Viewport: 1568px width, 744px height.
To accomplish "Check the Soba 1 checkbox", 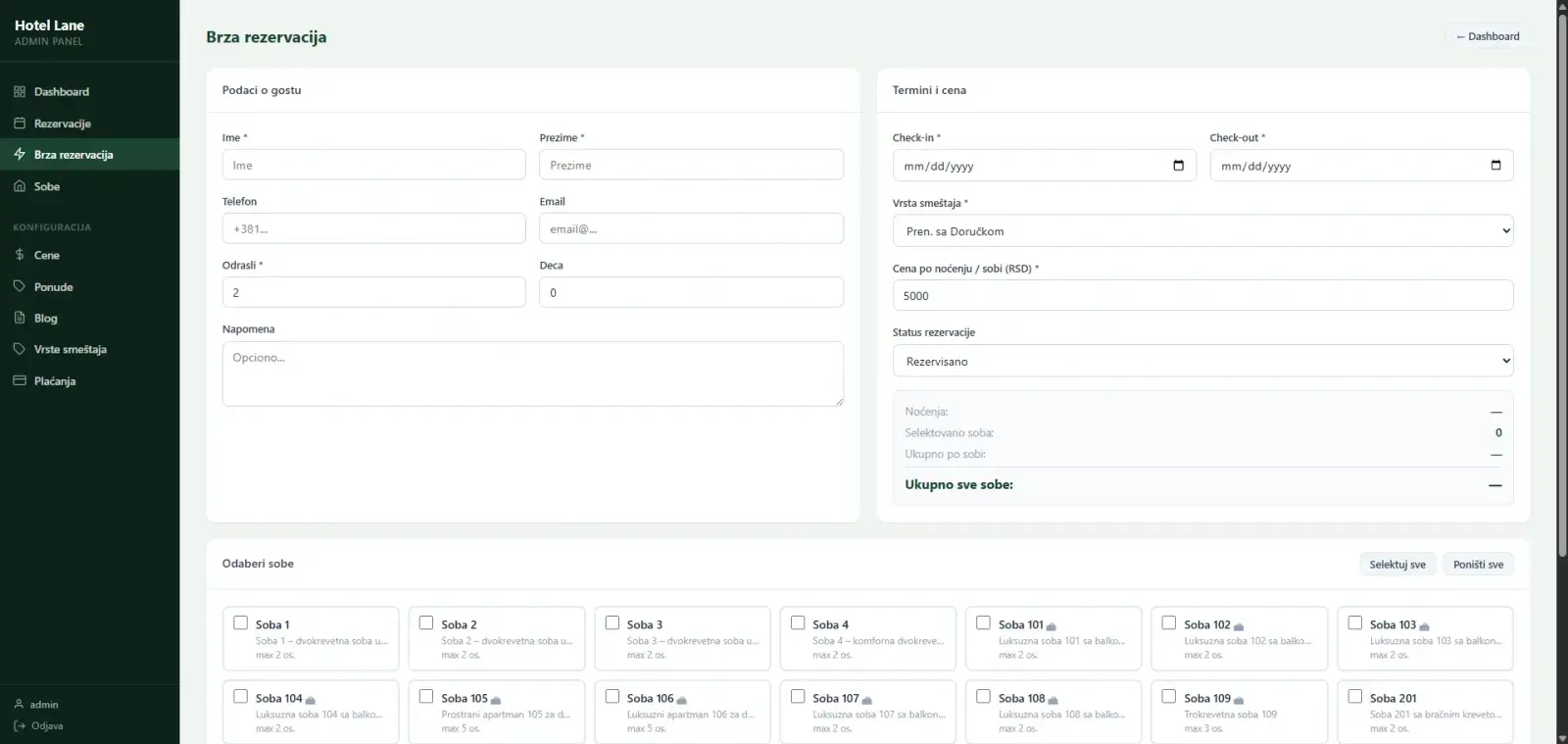I will pos(240,622).
